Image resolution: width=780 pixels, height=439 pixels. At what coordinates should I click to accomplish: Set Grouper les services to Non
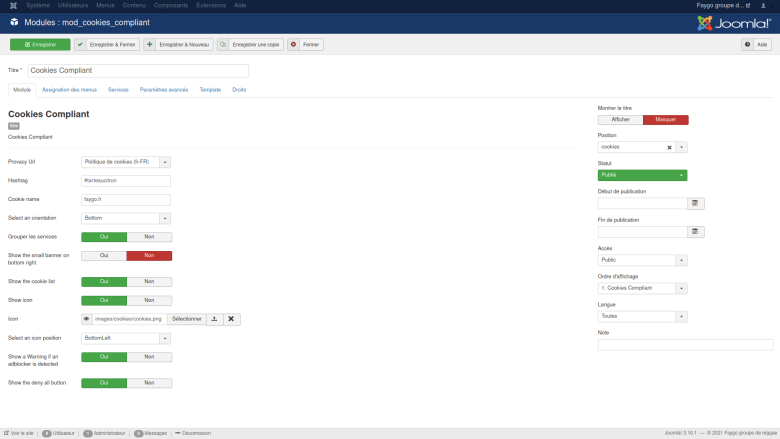click(x=149, y=237)
